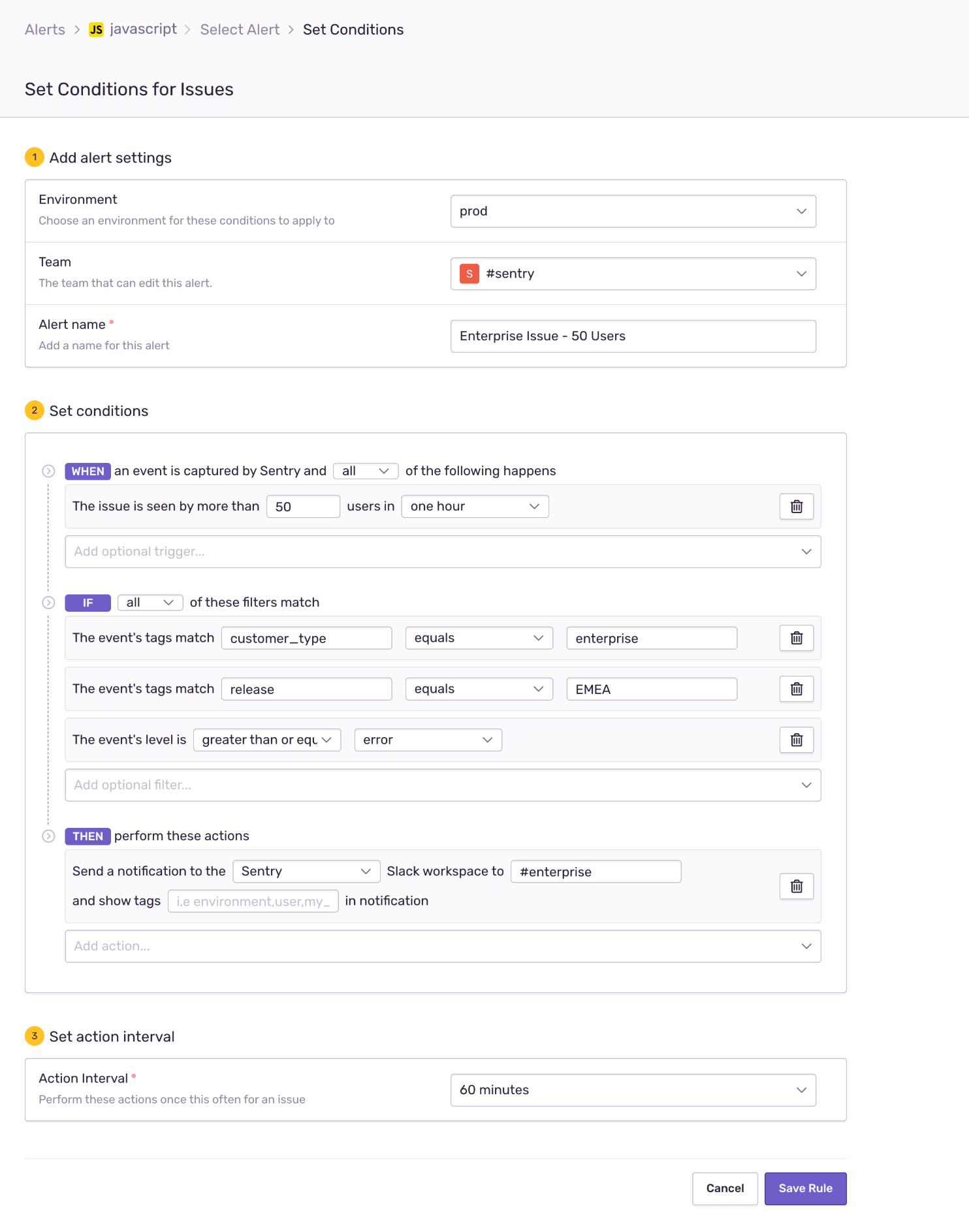This screenshot has height=1232, width=969.
Task: Go to Alerts in breadcrumb
Action: coord(45,30)
